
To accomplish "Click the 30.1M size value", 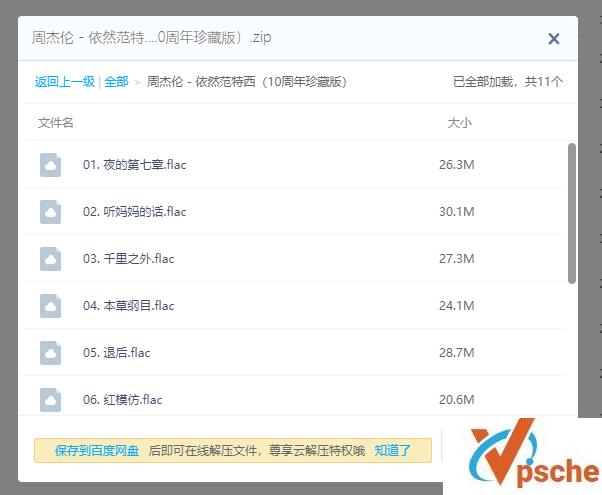I will (457, 212).
